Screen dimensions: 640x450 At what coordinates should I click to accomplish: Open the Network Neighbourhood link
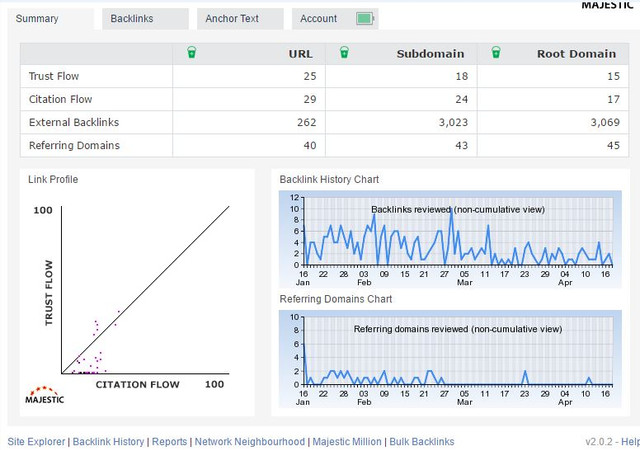tap(250, 441)
